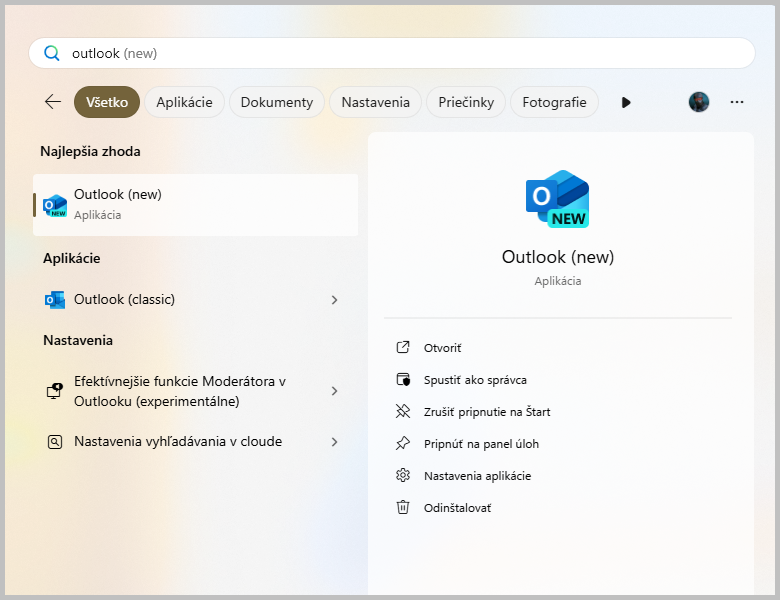Click the admin shield icon
The image size is (780, 600).
point(403,380)
